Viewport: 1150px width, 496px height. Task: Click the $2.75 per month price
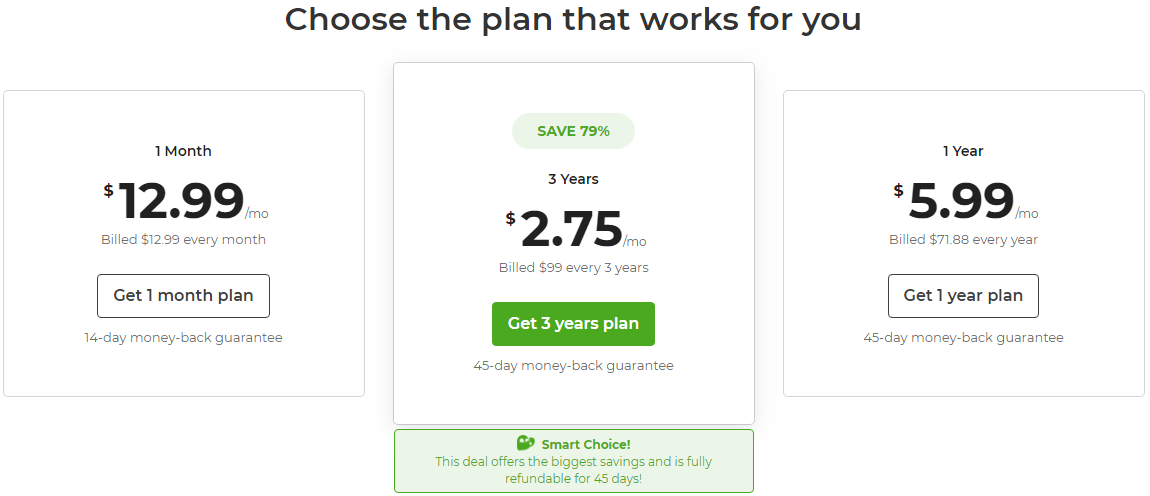click(x=576, y=229)
